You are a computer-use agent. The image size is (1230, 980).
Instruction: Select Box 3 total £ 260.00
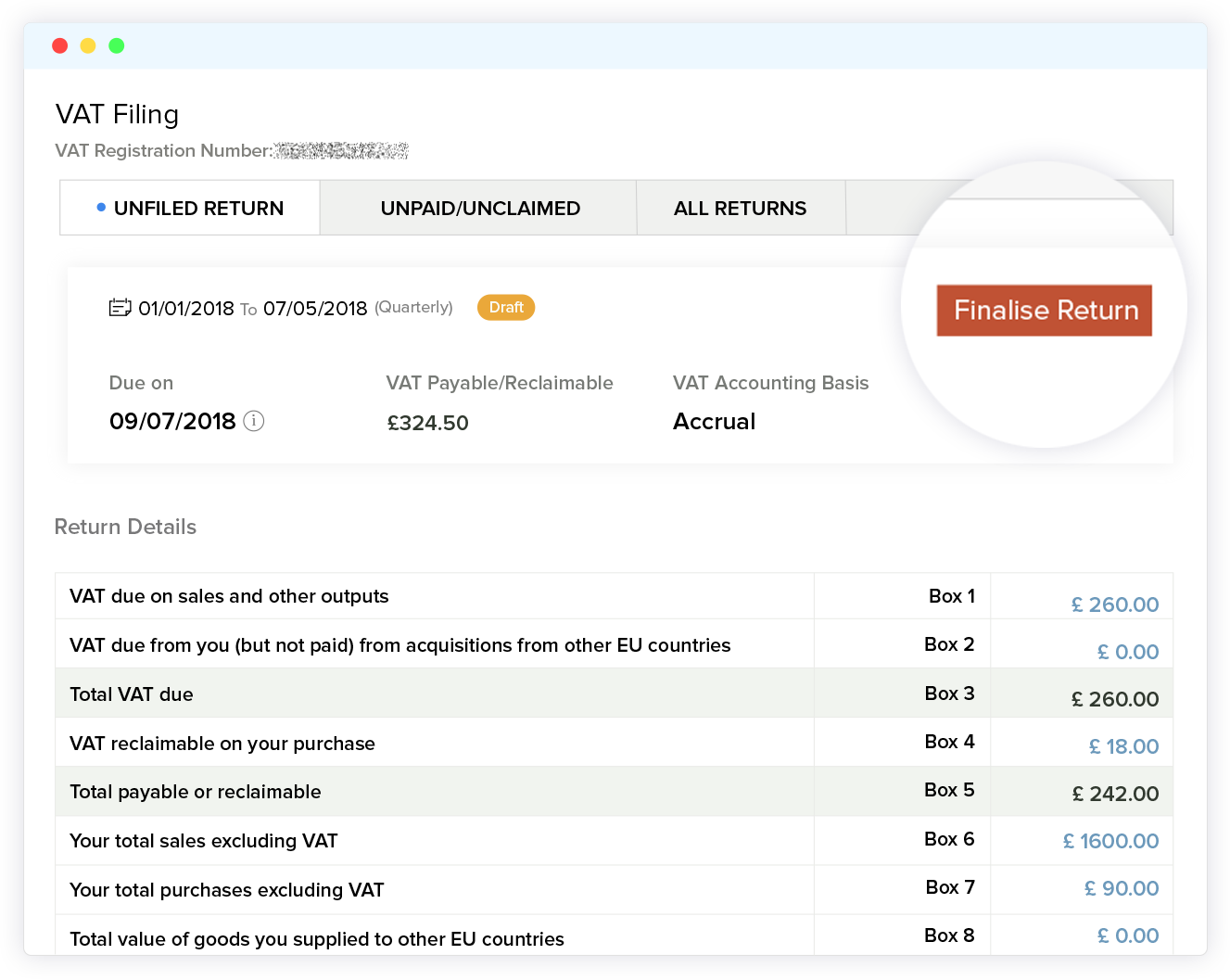coord(1115,699)
